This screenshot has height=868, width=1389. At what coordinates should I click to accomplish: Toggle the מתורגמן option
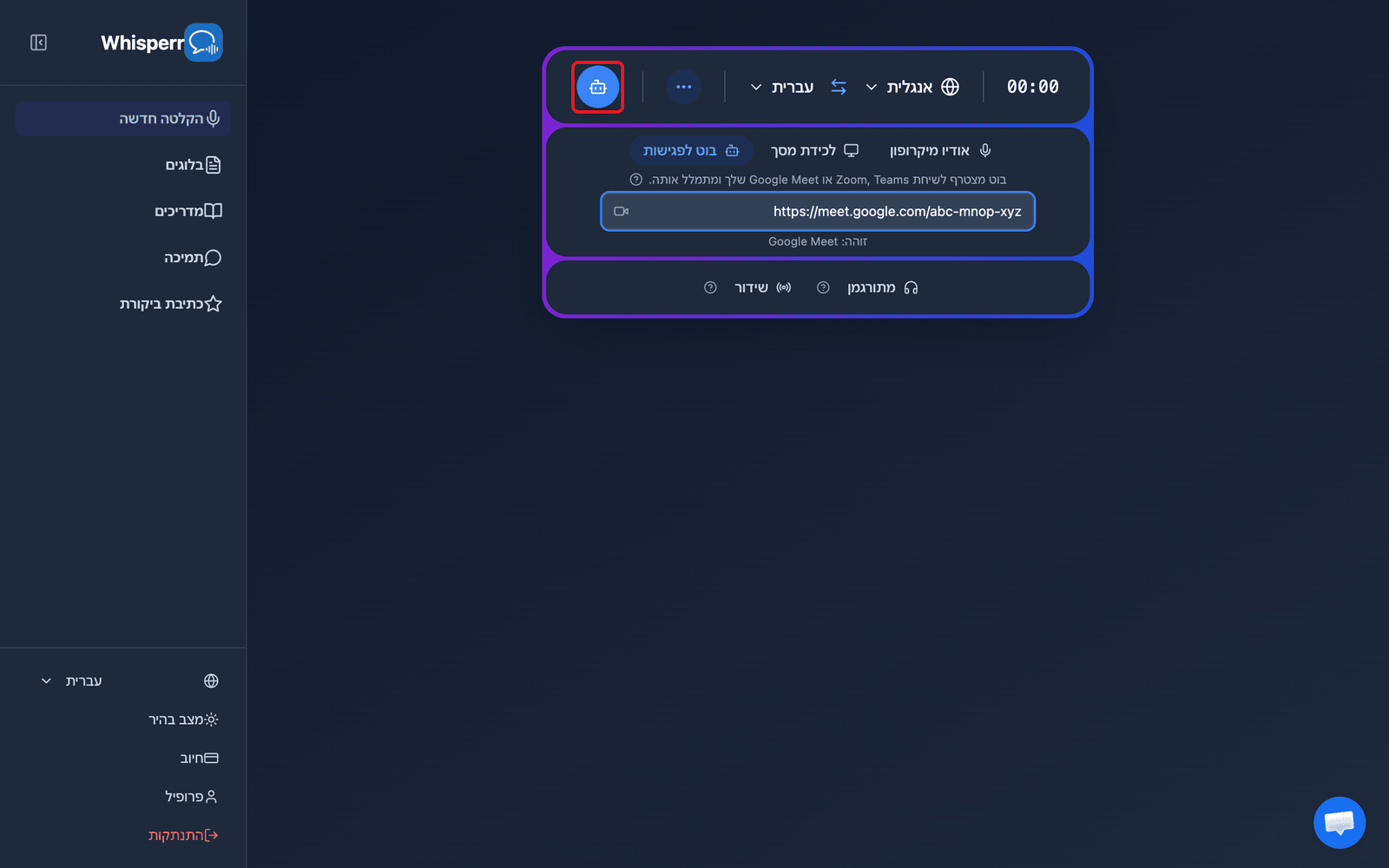pyautogui.click(x=883, y=287)
